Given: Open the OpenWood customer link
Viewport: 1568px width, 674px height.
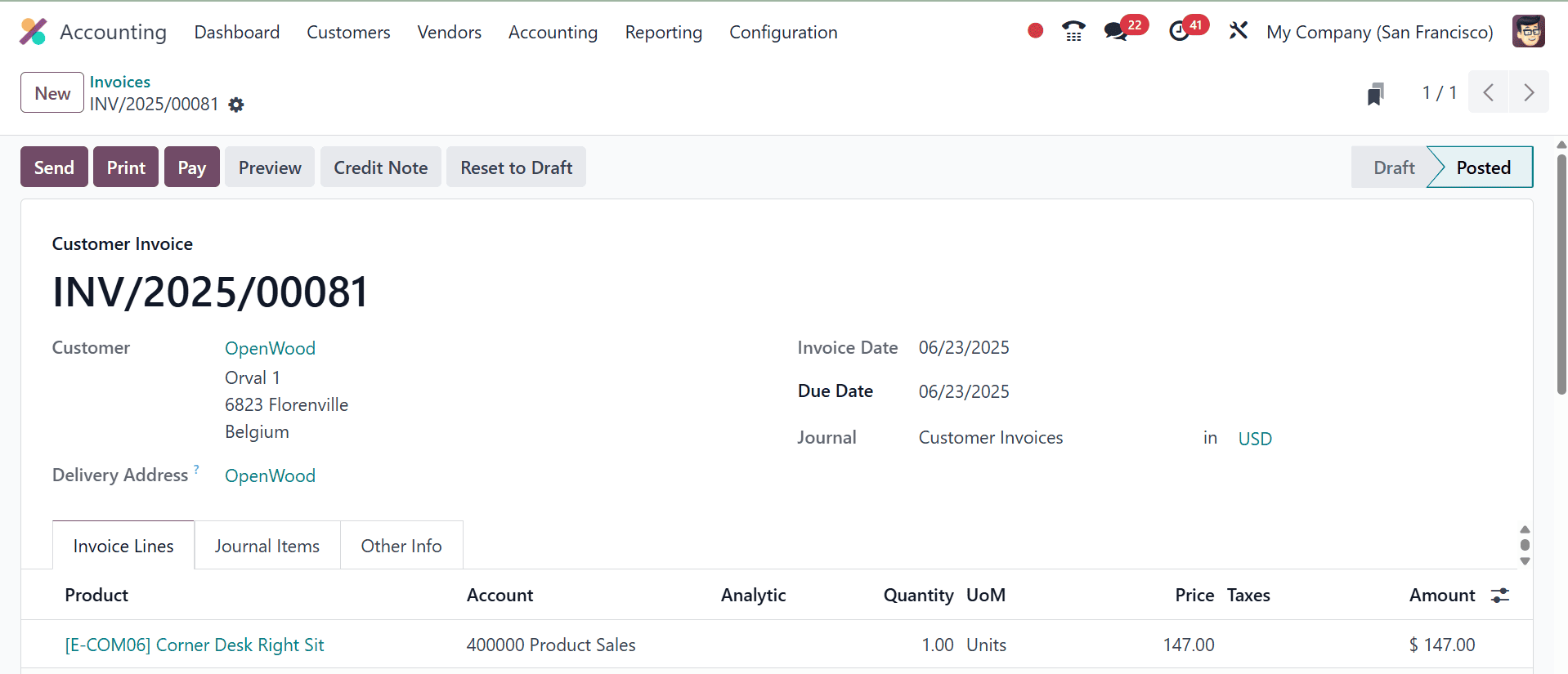Looking at the screenshot, I should coord(270,348).
